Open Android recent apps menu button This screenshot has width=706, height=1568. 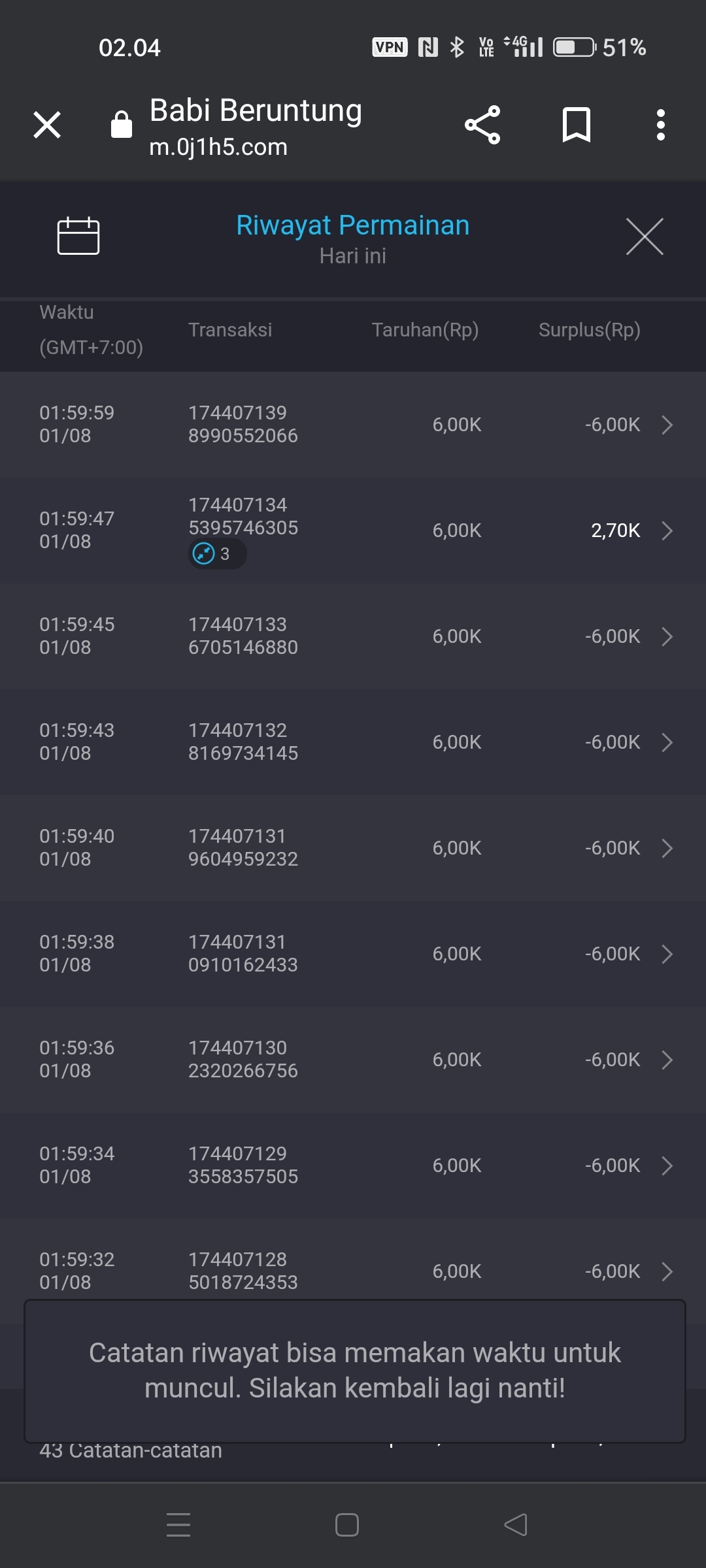178,1525
